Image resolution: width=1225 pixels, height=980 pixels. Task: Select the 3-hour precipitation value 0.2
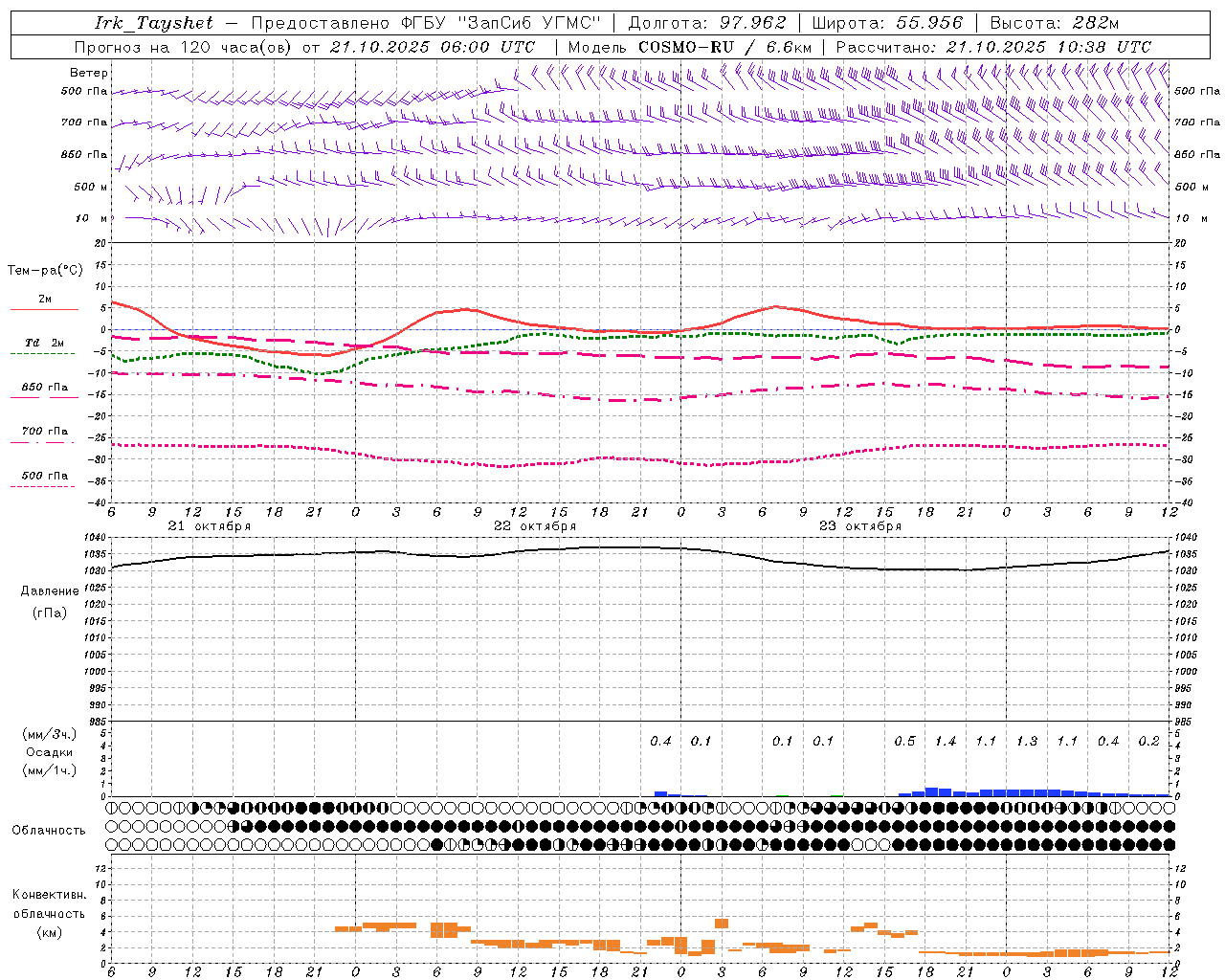pos(1148,742)
